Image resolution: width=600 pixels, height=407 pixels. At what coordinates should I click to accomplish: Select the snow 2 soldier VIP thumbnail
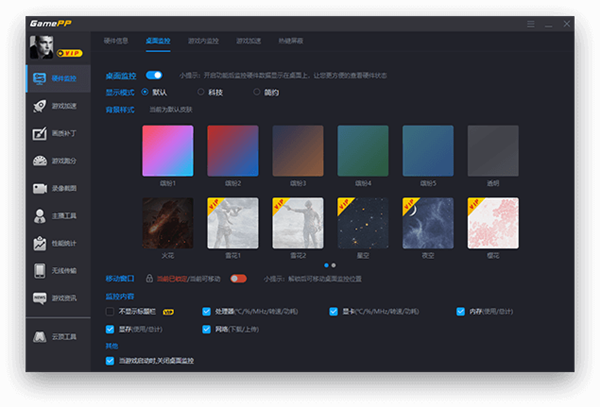click(298, 223)
